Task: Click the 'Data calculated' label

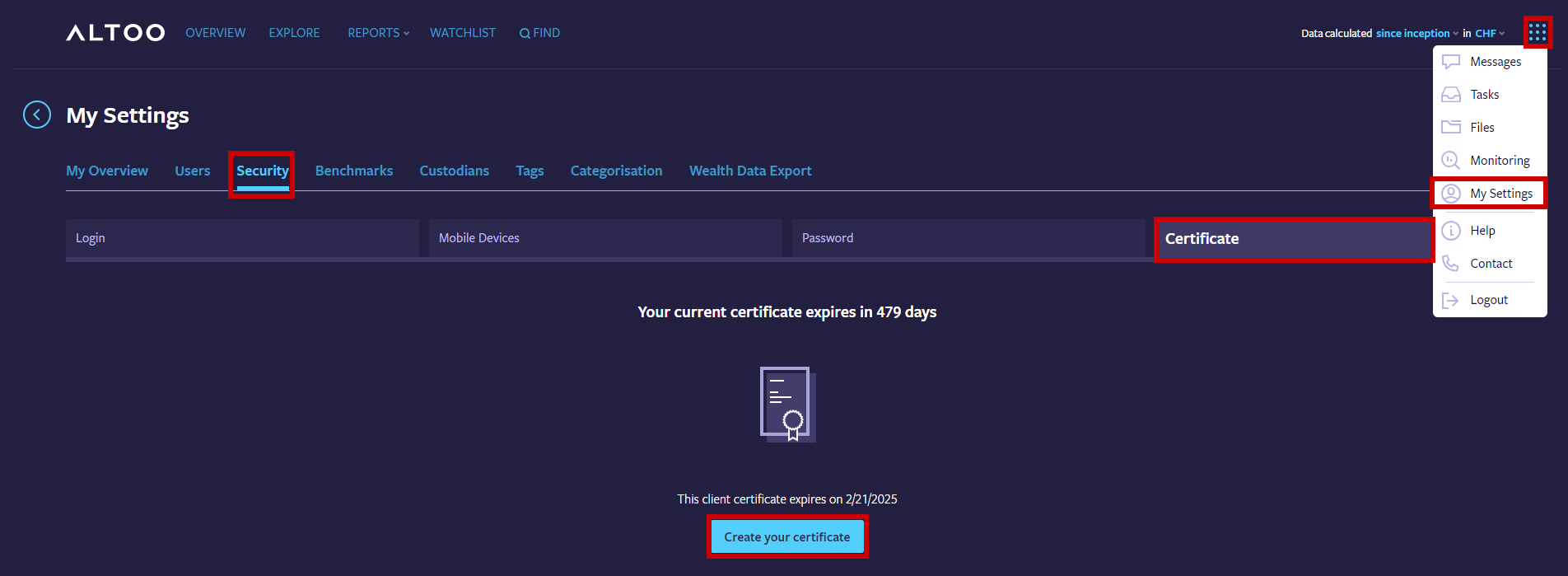Action: pos(1337,34)
